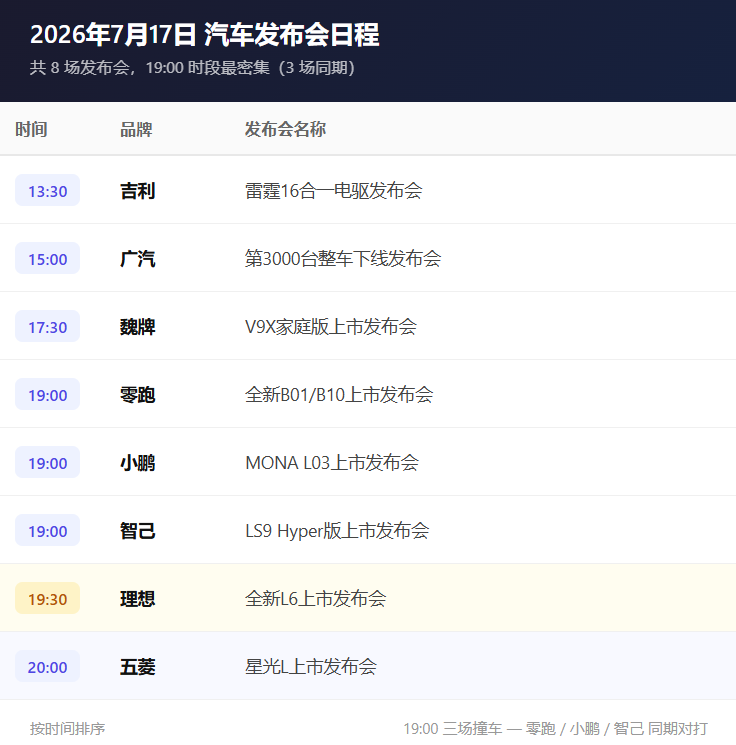Select the 17:30 time badge
Image resolution: width=736 pixels, height=745 pixels.
coord(48,326)
